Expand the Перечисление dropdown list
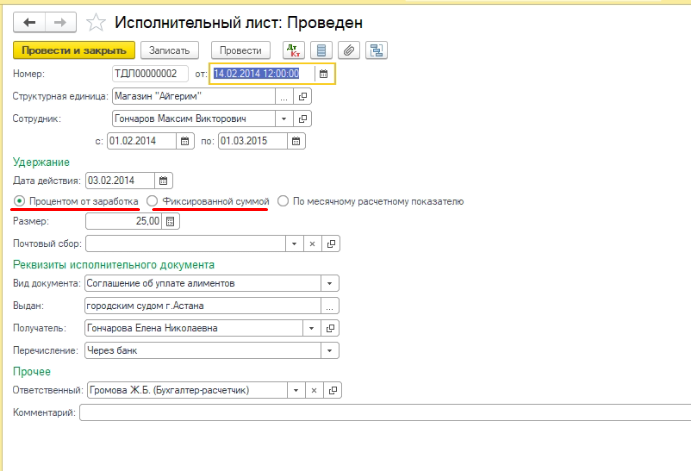 [330, 351]
